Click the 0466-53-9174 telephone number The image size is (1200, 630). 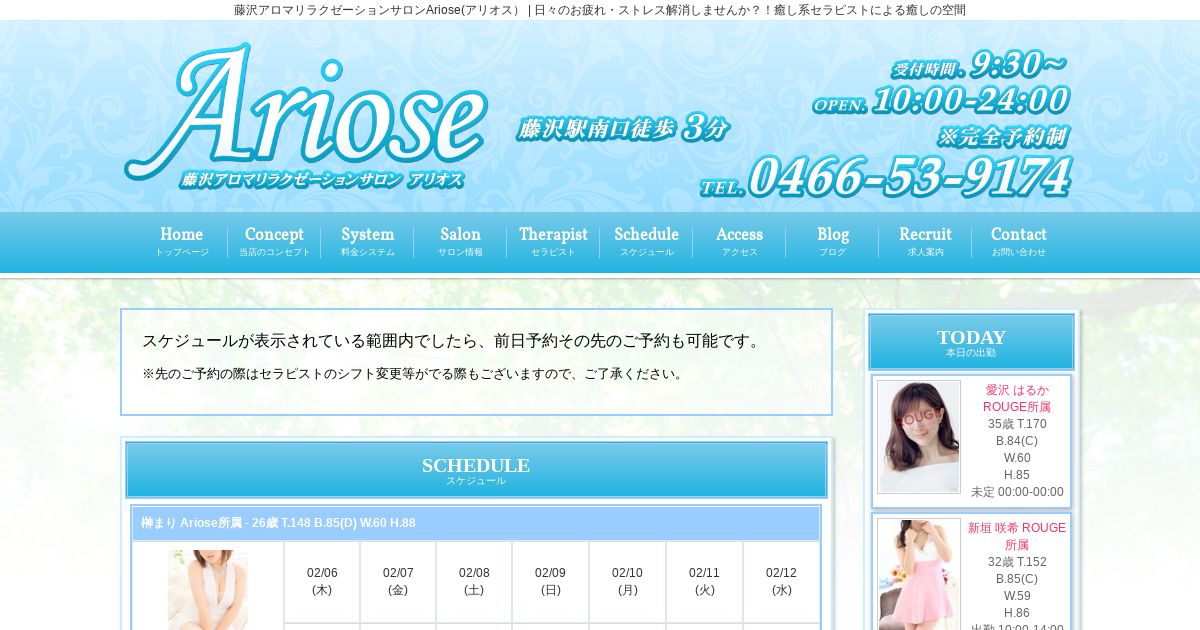pos(909,177)
